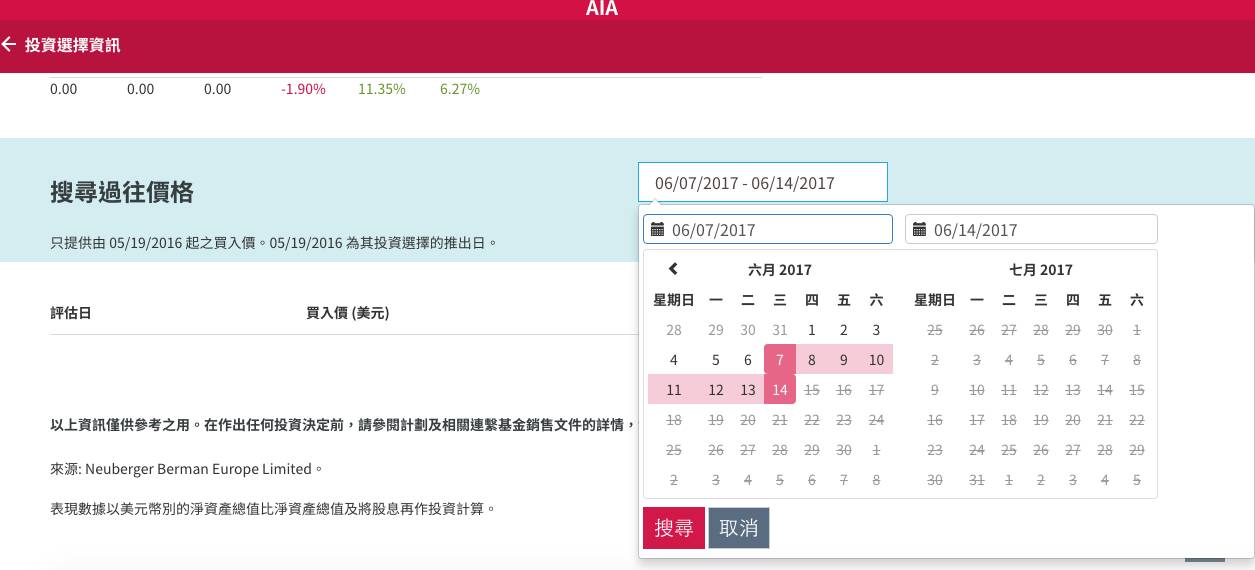Pick June 4 in the June calendar

(x=674, y=360)
